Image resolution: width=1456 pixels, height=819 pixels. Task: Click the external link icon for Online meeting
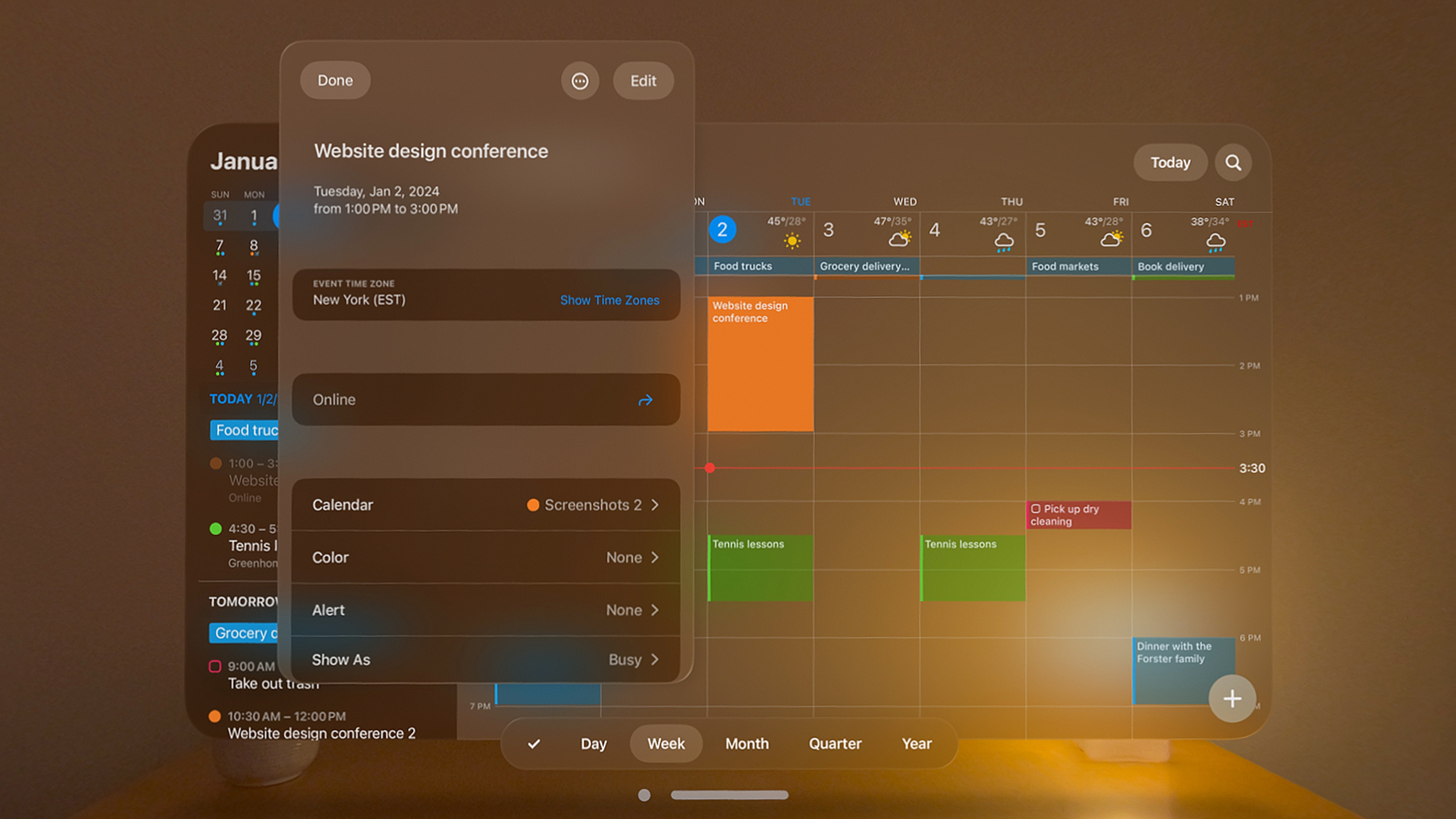point(645,399)
